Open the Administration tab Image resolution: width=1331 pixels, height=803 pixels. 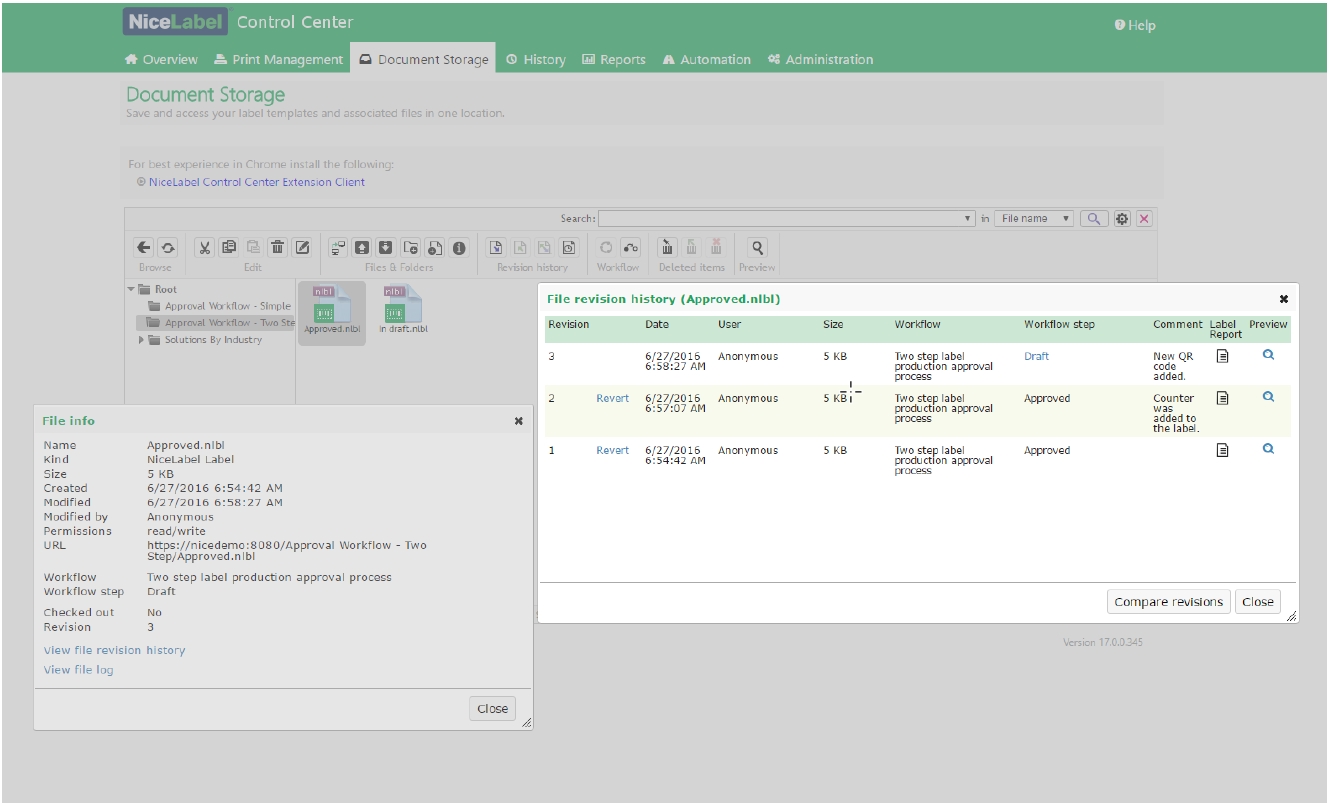pos(820,60)
